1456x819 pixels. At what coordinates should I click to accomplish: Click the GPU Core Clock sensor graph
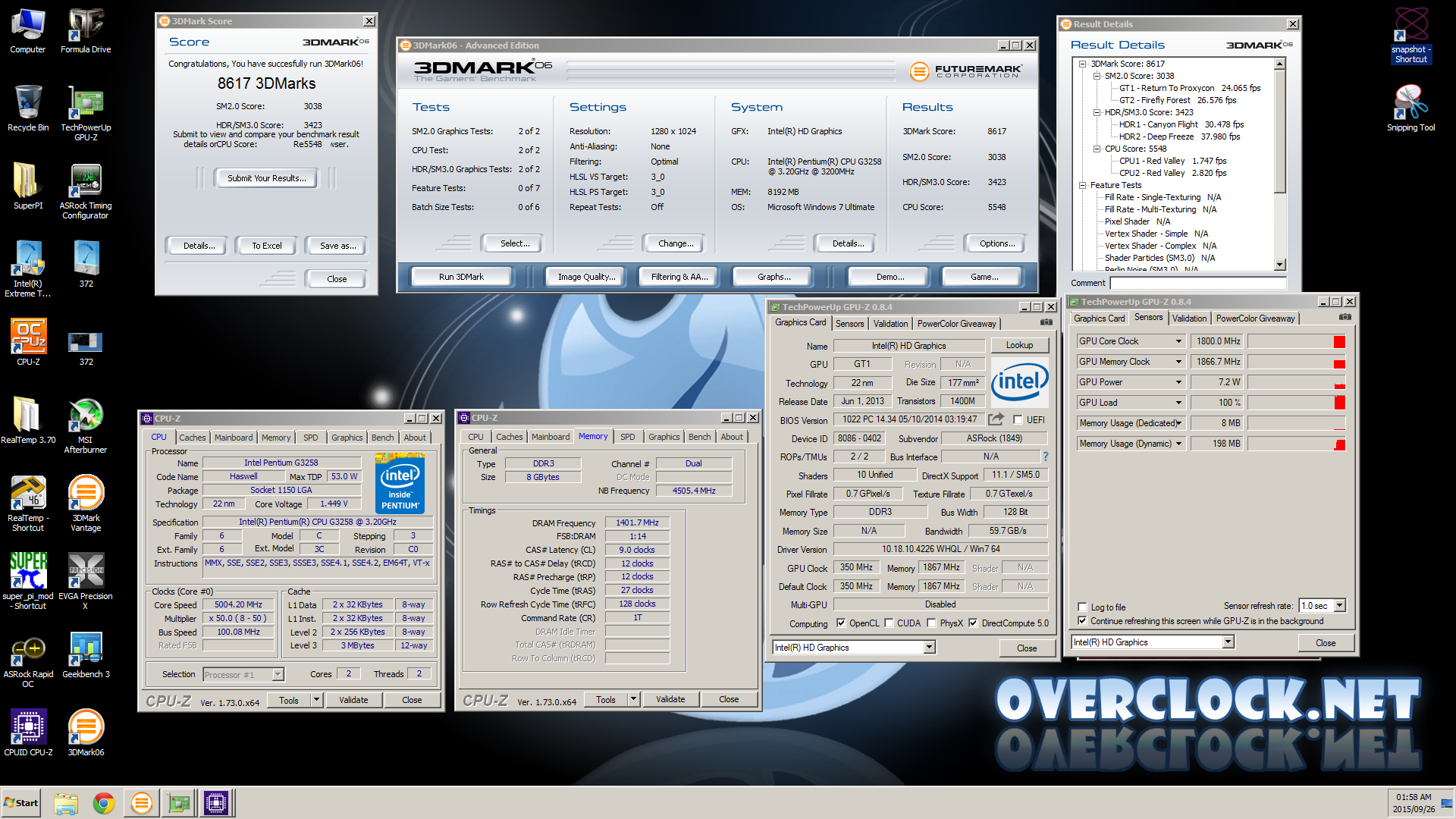[x=1297, y=341]
